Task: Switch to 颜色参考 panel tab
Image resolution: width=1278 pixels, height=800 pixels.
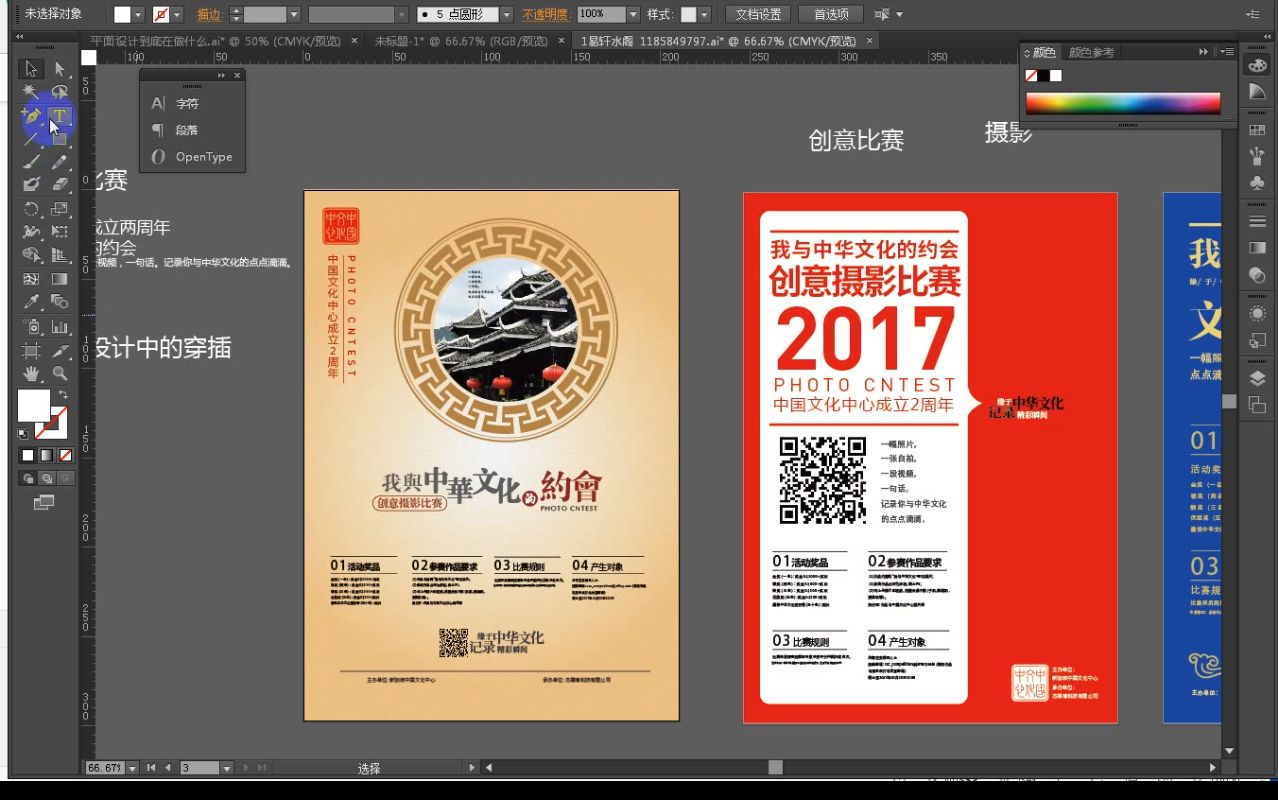Action: [1091, 52]
